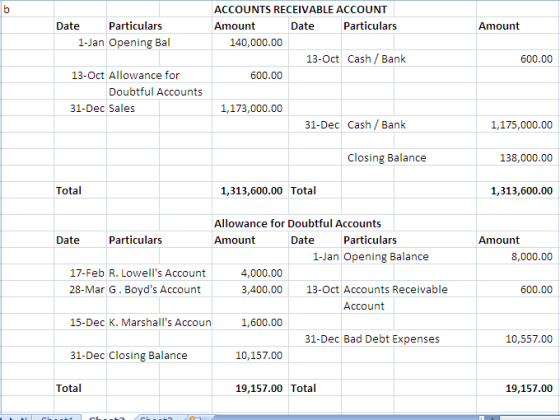This screenshot has height=420, width=560.
Task: Click the 3,400.00 amount cell
Action: pos(261,289)
